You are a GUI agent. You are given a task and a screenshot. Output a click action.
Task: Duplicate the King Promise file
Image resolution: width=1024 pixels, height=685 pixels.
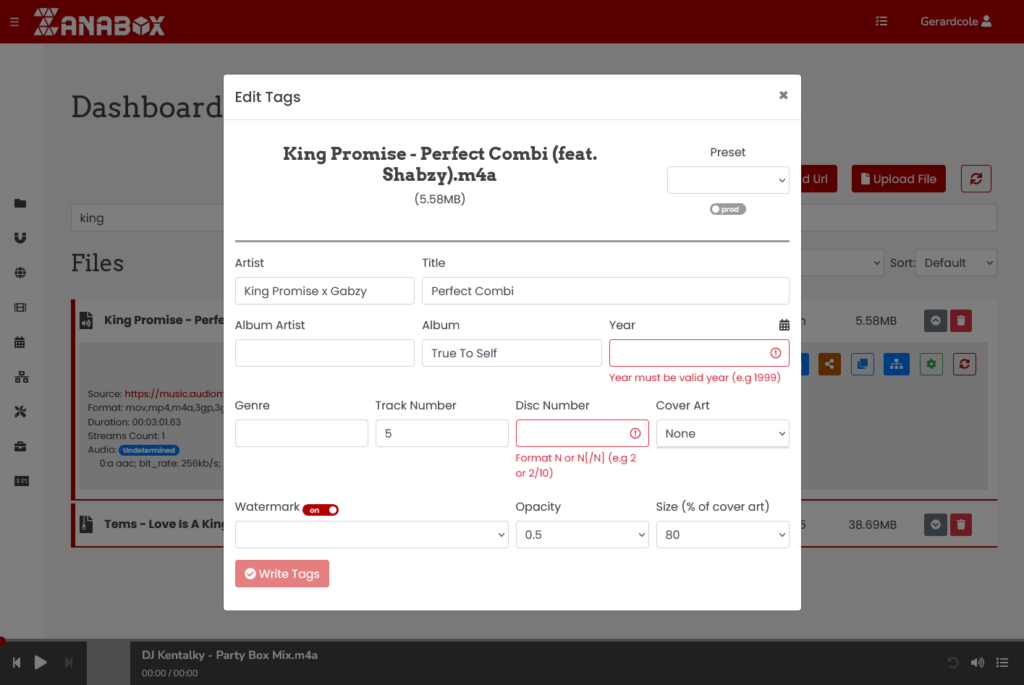861,364
